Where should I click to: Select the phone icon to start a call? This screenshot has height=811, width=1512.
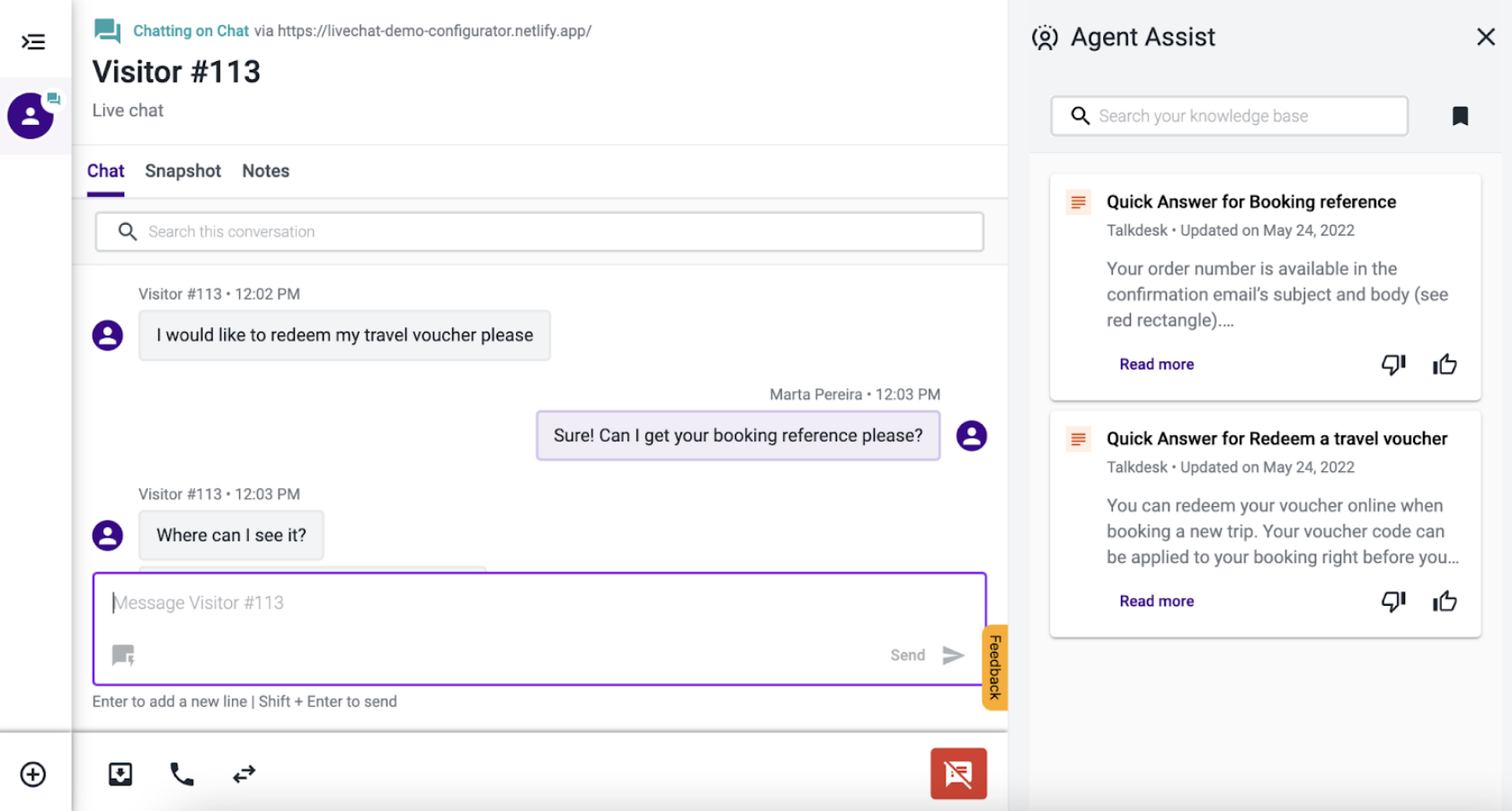[182, 773]
